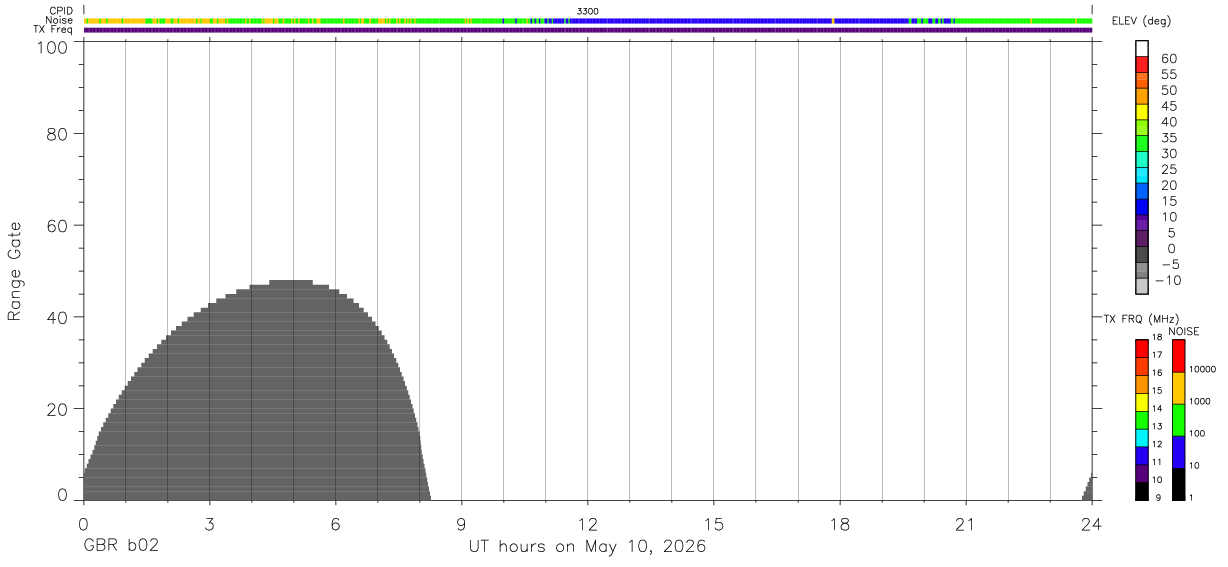Click '80' on the Range Gate axis

pos(56,133)
